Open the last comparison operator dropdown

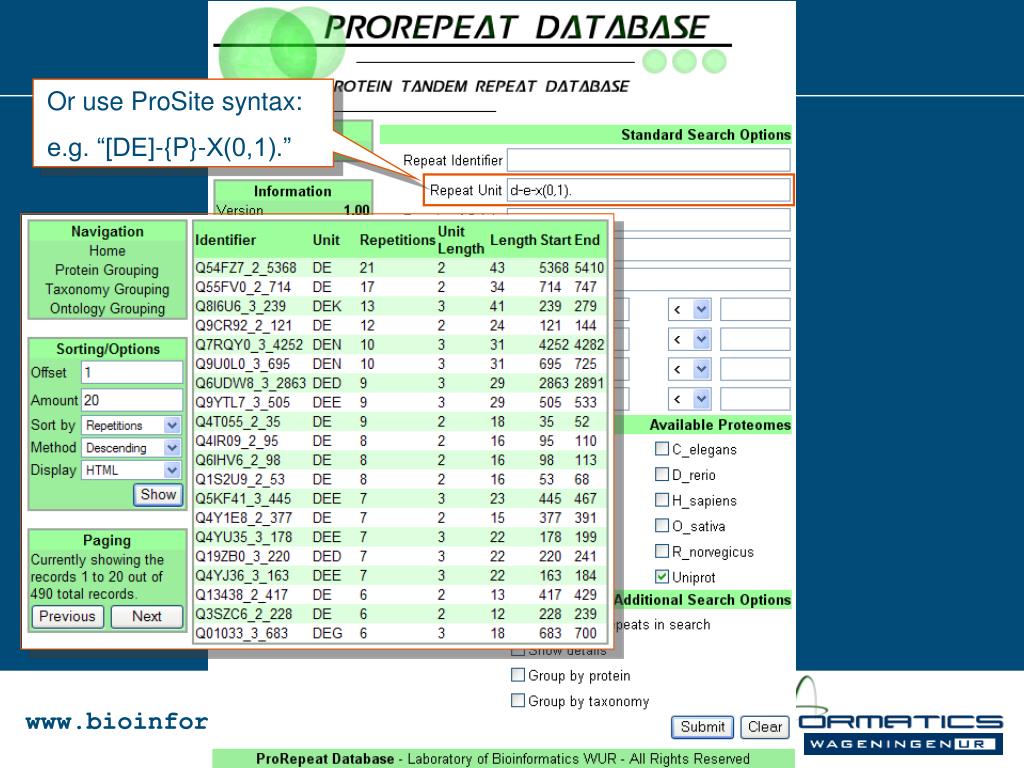tap(689, 399)
